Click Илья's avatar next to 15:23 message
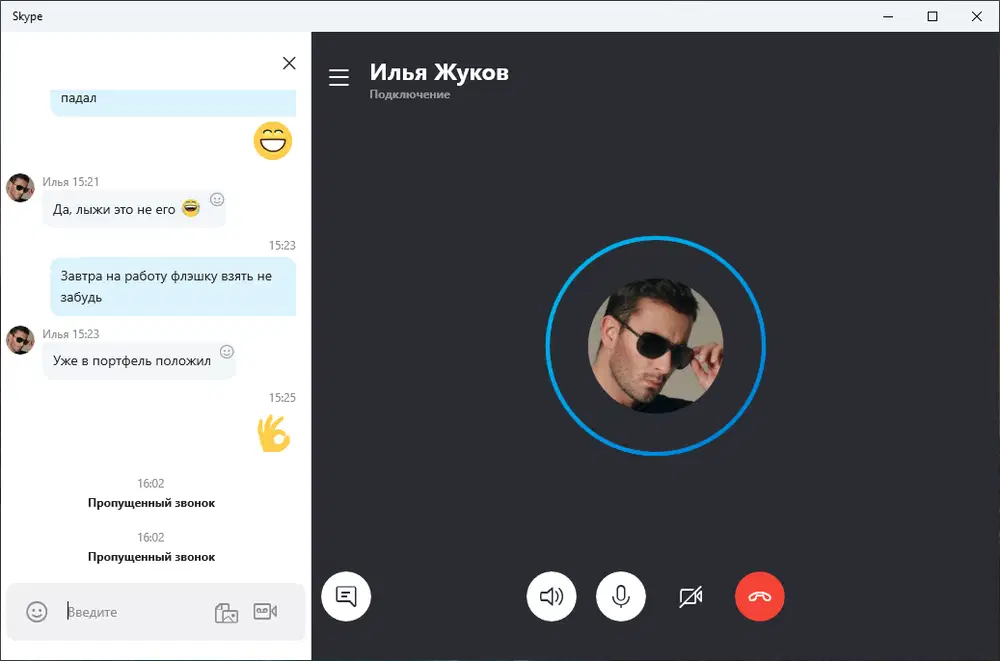The height and width of the screenshot is (661, 1000). (x=20, y=340)
